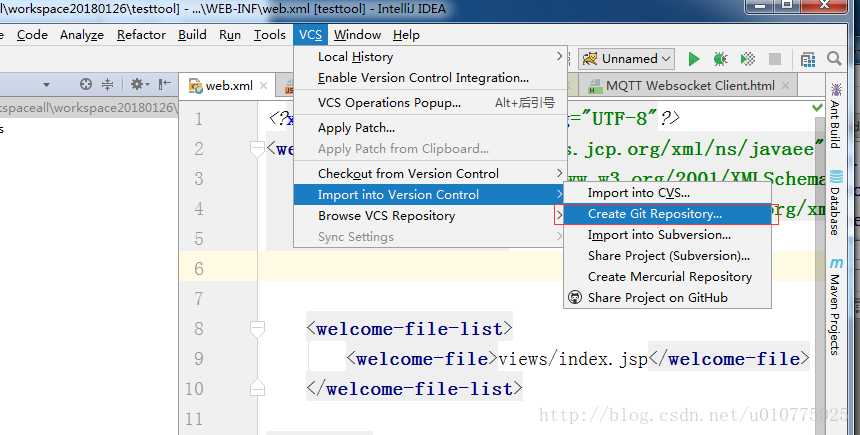Open Project Structure icon in toolbar

pos(807,59)
